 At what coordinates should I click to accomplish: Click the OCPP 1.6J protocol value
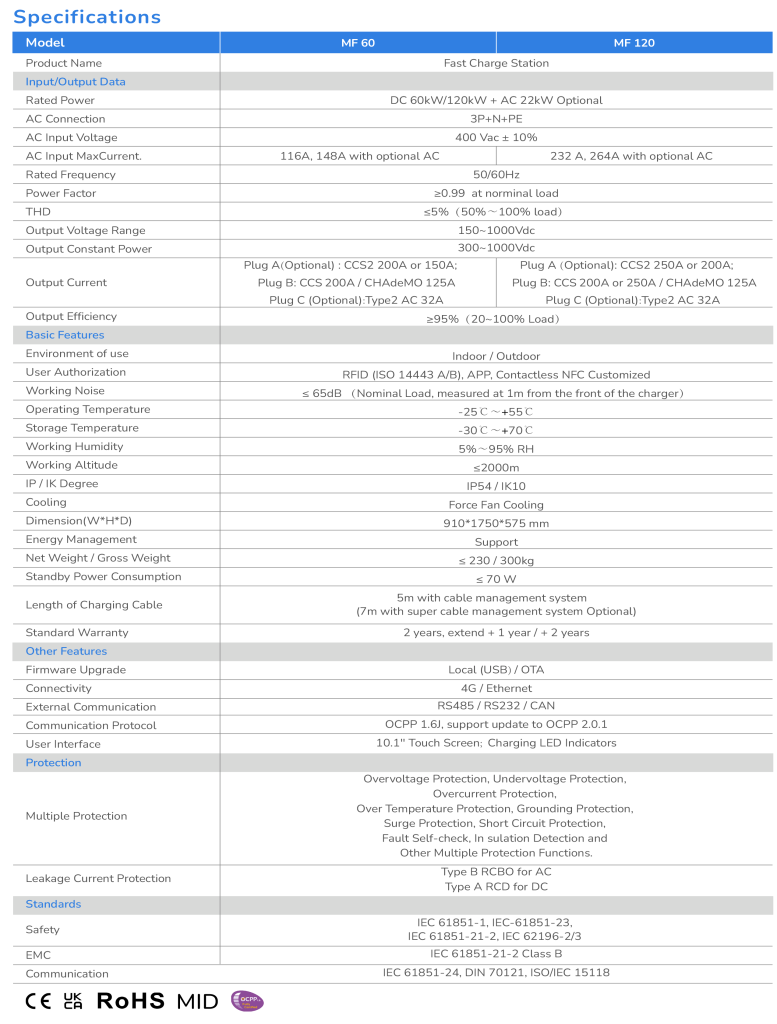click(x=496, y=724)
